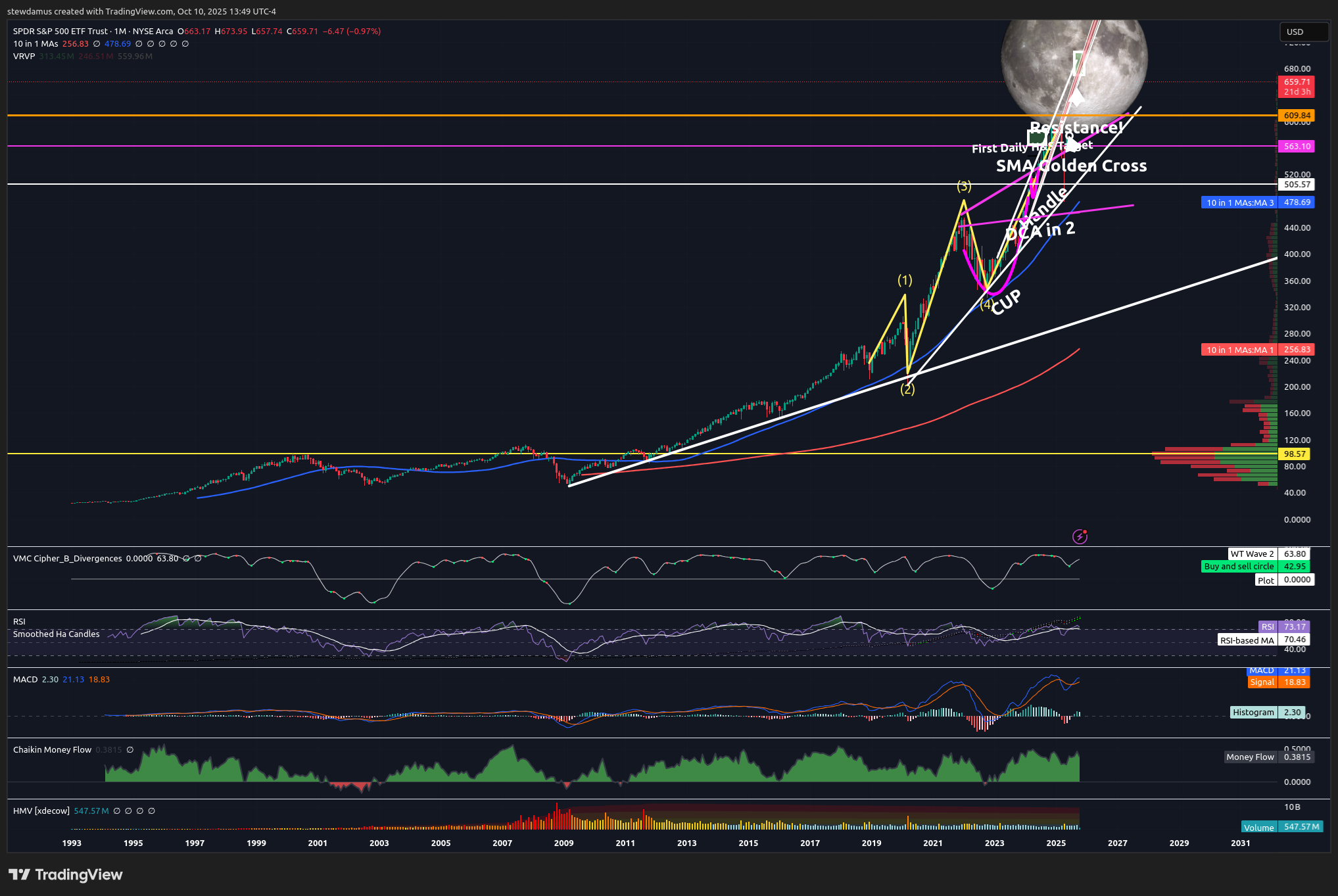
Task: Click the empty-value symbol beside Chaikin Money Flow
Action: pos(130,750)
